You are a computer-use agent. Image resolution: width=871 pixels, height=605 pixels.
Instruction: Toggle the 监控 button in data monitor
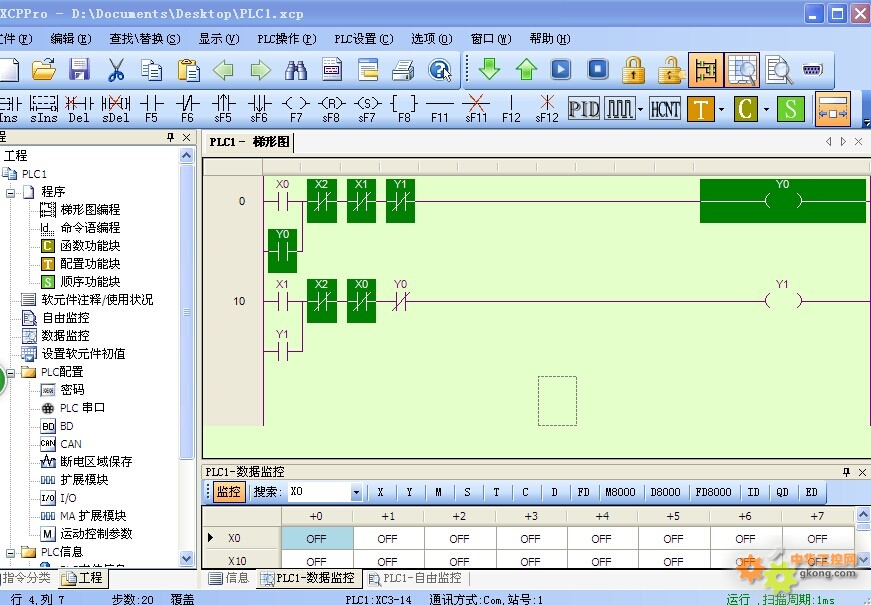(228, 492)
